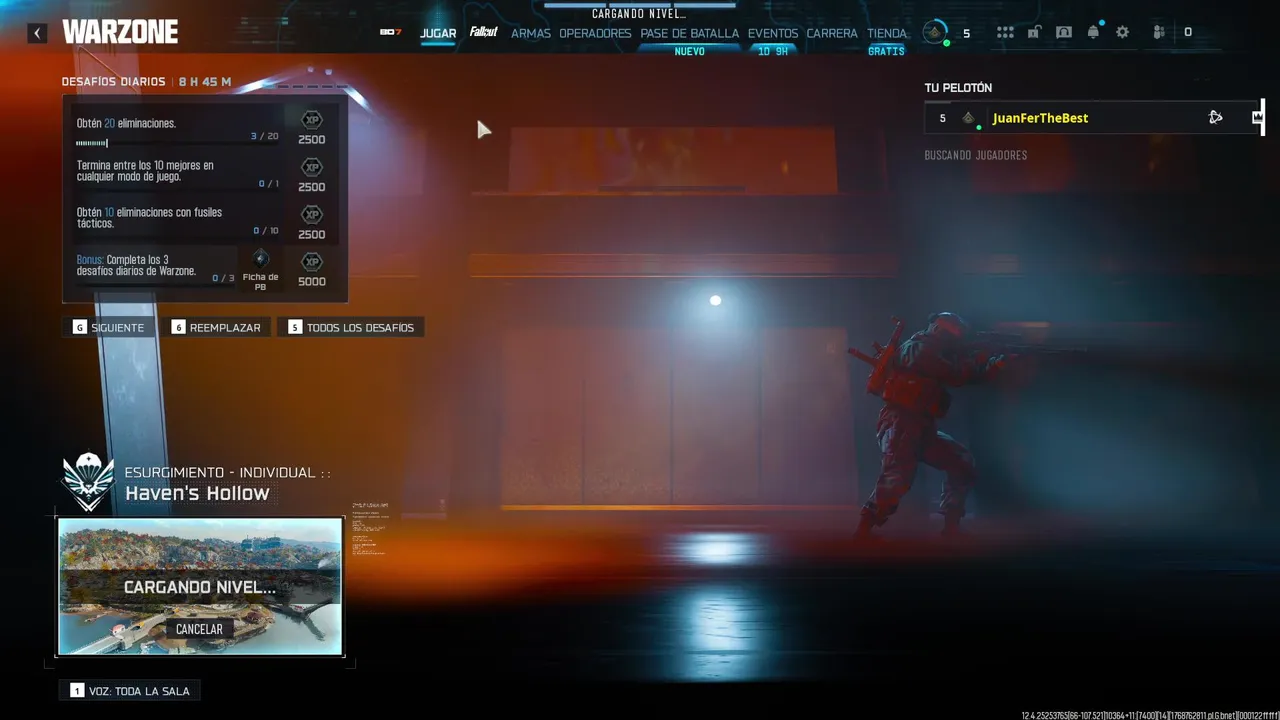
Task: Open the headset chat channel icon
Action: (1064, 32)
